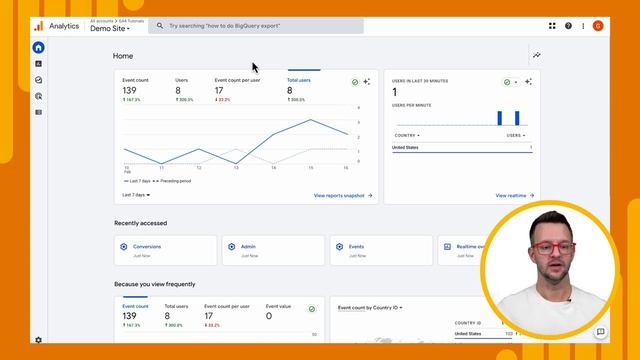Select the Users metric tab in overview
The image size is (640, 360).
pyautogui.click(x=184, y=89)
